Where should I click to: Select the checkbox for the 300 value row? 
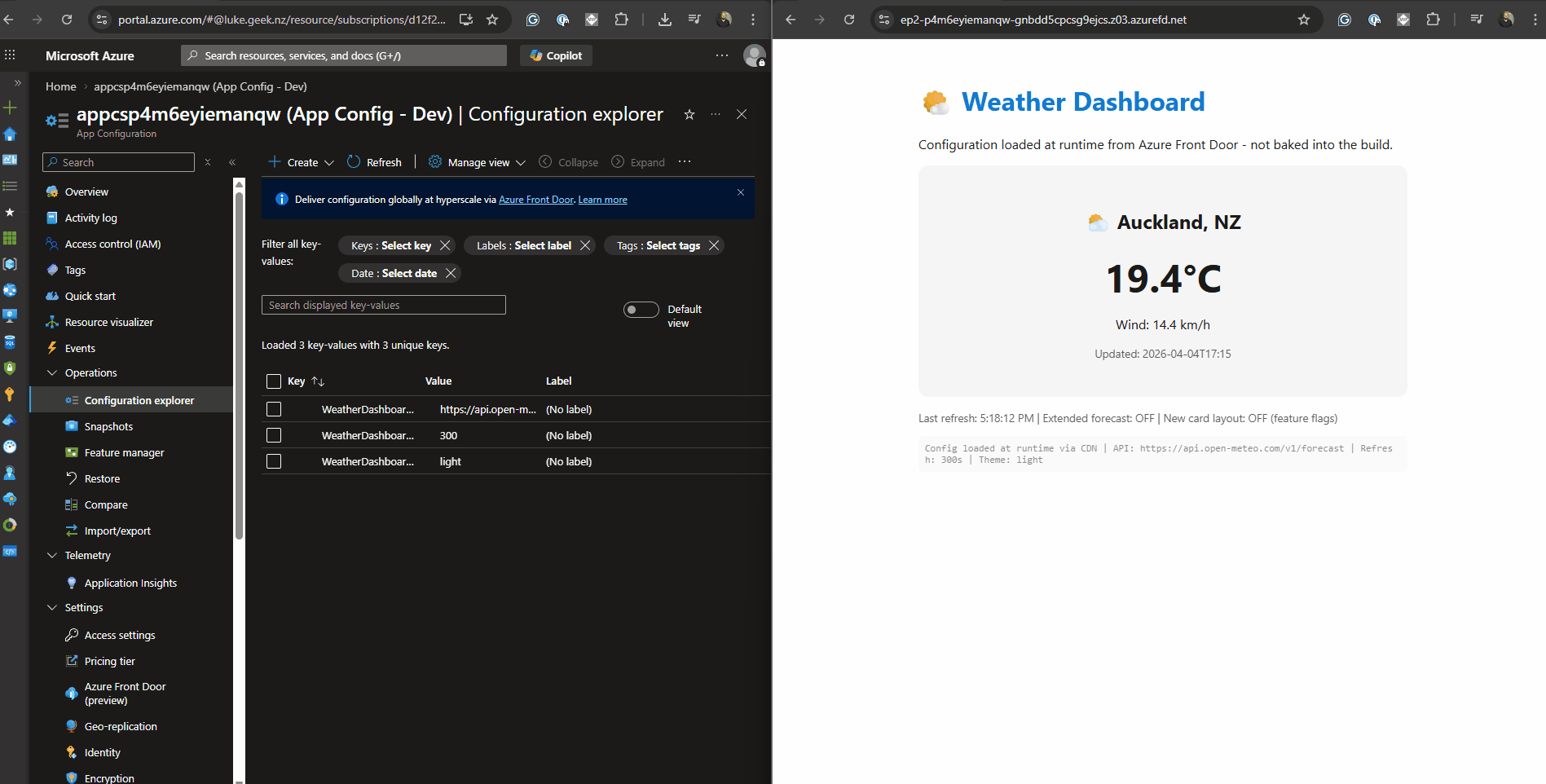click(x=274, y=435)
